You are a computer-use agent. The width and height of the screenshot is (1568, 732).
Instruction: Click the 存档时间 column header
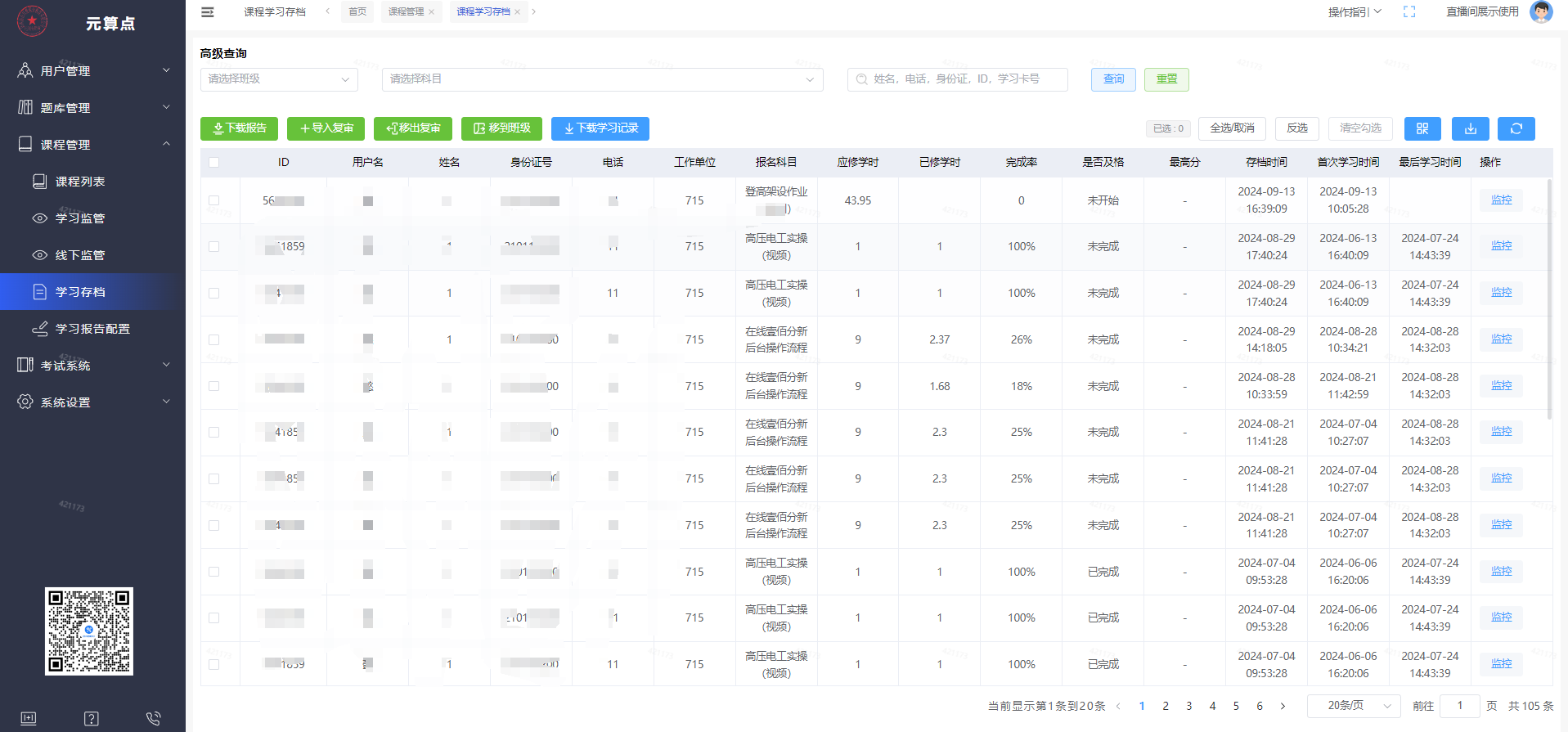[x=1266, y=162]
